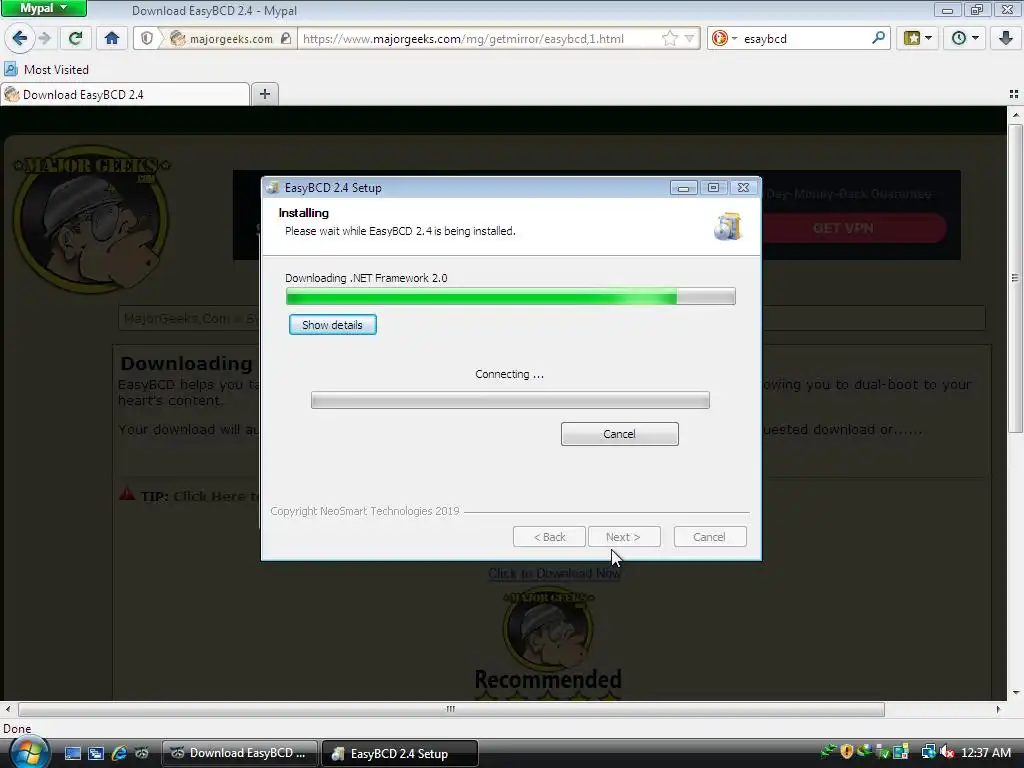Viewport: 1024px width, 768px height.
Task: Click the EasyBCD setup title bar icon
Action: 272,187
